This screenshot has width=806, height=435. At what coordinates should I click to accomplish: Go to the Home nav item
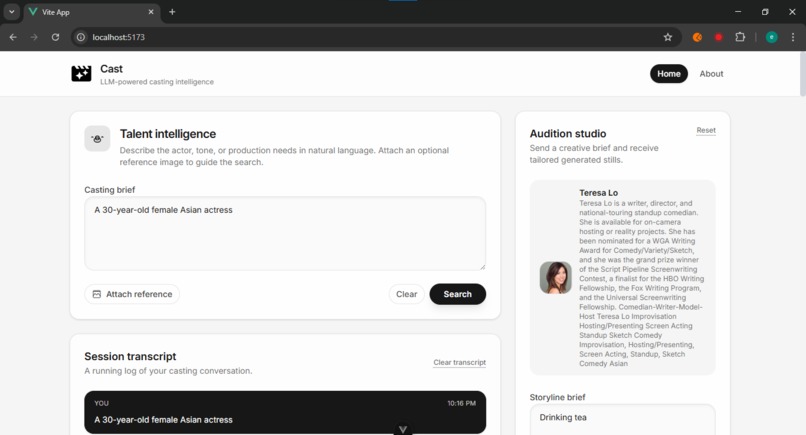click(669, 74)
